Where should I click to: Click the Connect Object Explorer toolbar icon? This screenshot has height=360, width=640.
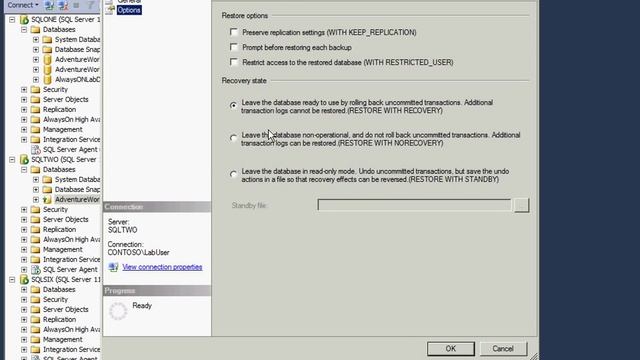pyautogui.click(x=49, y=5)
